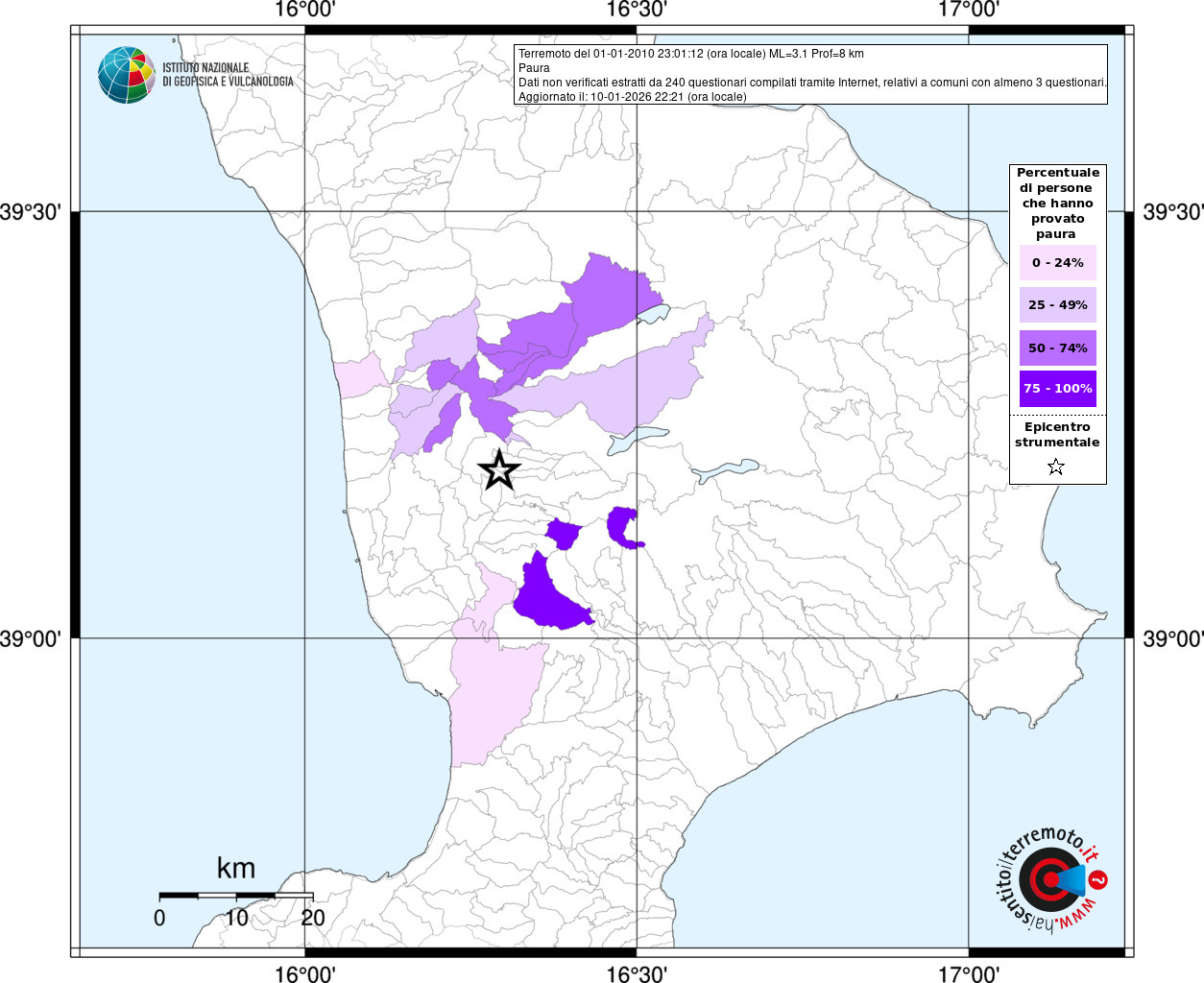
Task: Select the 50 - 74% legend swatch
Action: click(x=1058, y=348)
